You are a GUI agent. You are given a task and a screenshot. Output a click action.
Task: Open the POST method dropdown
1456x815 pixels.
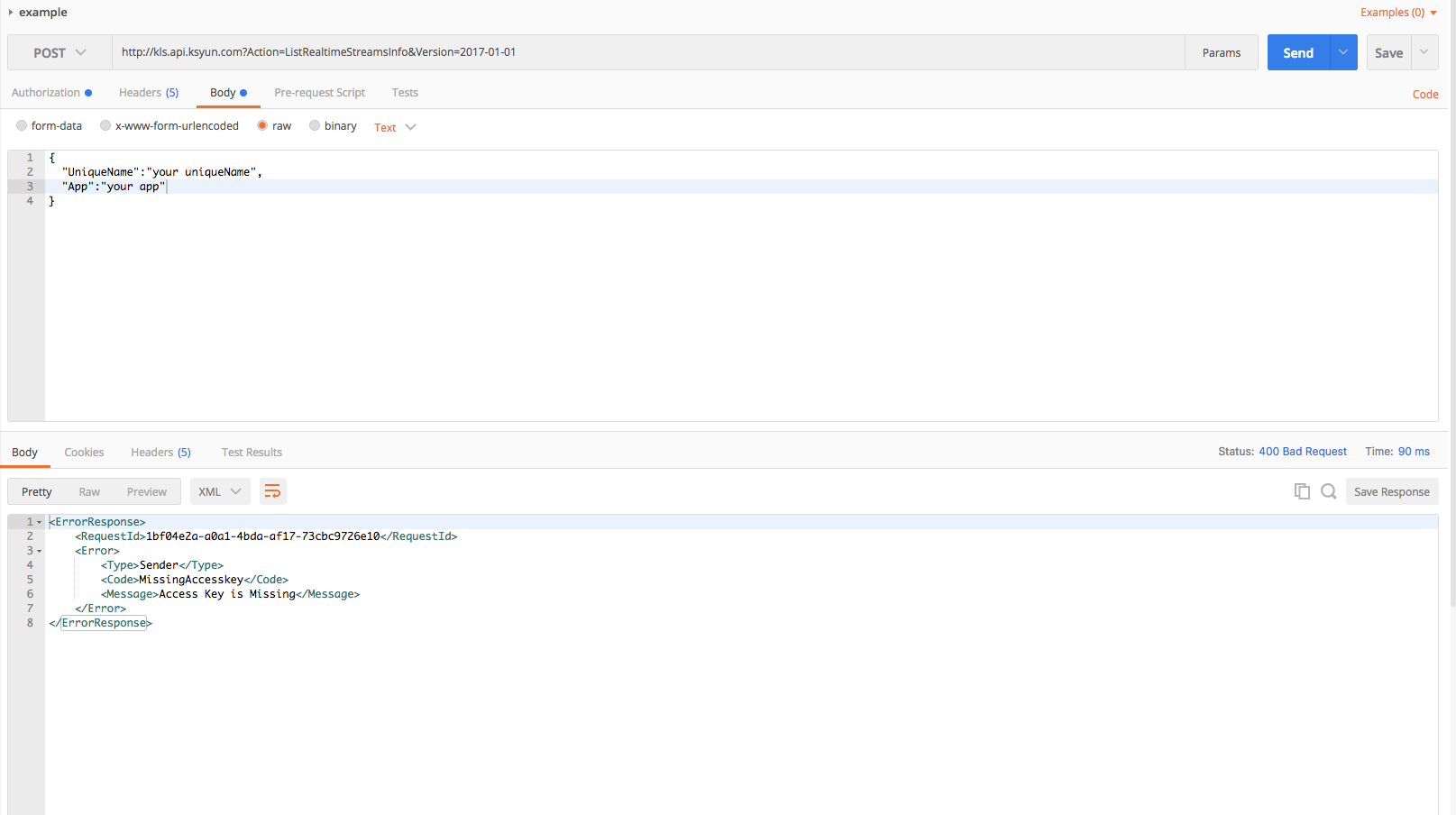60,52
